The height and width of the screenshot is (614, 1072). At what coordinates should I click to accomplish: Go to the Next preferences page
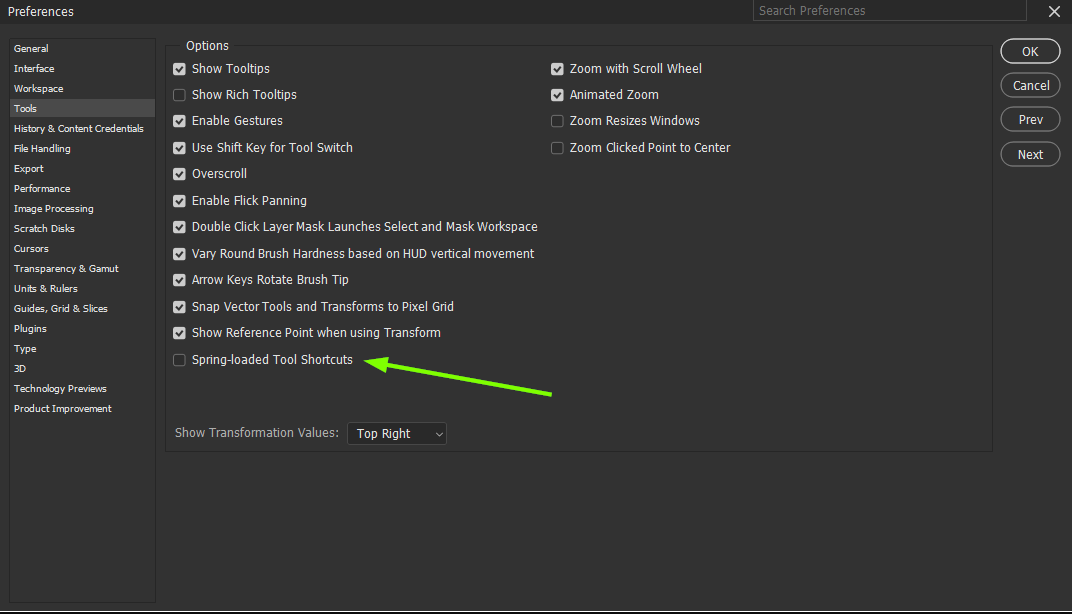(1030, 154)
